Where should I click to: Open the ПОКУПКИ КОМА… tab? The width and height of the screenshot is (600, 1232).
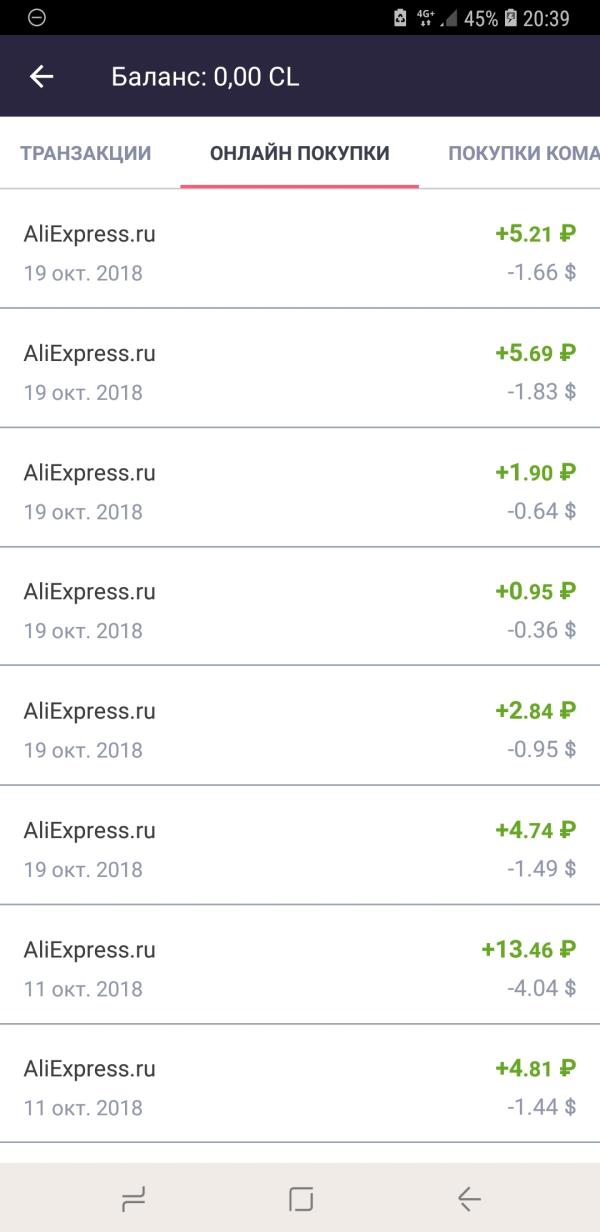[x=523, y=153]
